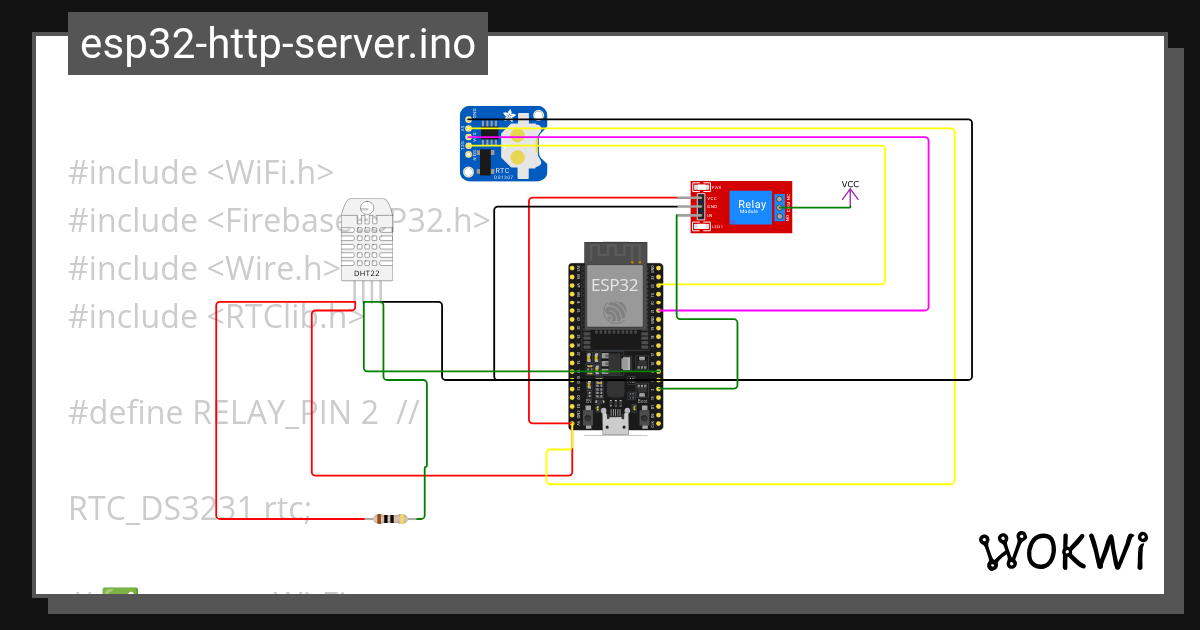The height and width of the screenshot is (630, 1200).
Task: Toggle the LED1 indicator on the relay module
Action: [x=701, y=227]
